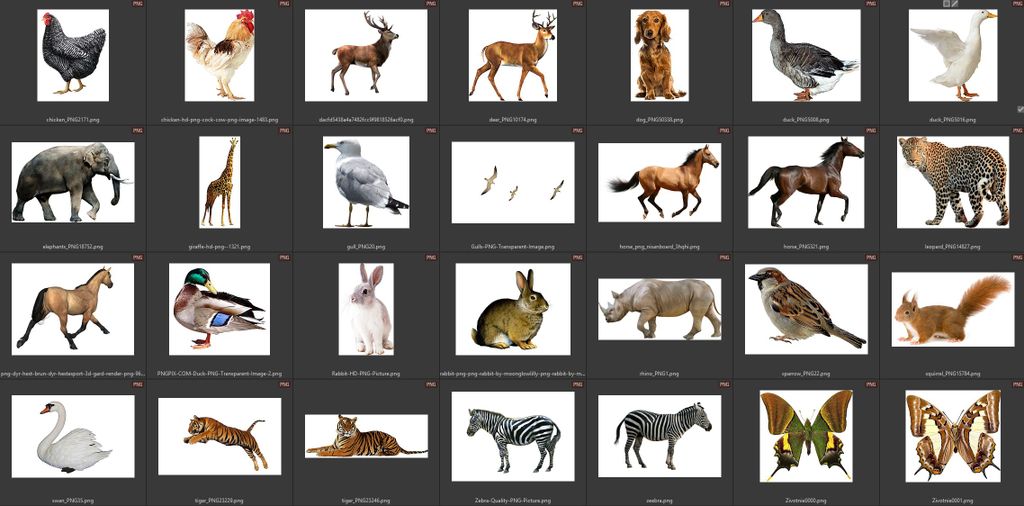Image resolution: width=1024 pixels, height=506 pixels.
Task: Click the PNG badge on the dog thumbnail
Action: pos(723,4)
